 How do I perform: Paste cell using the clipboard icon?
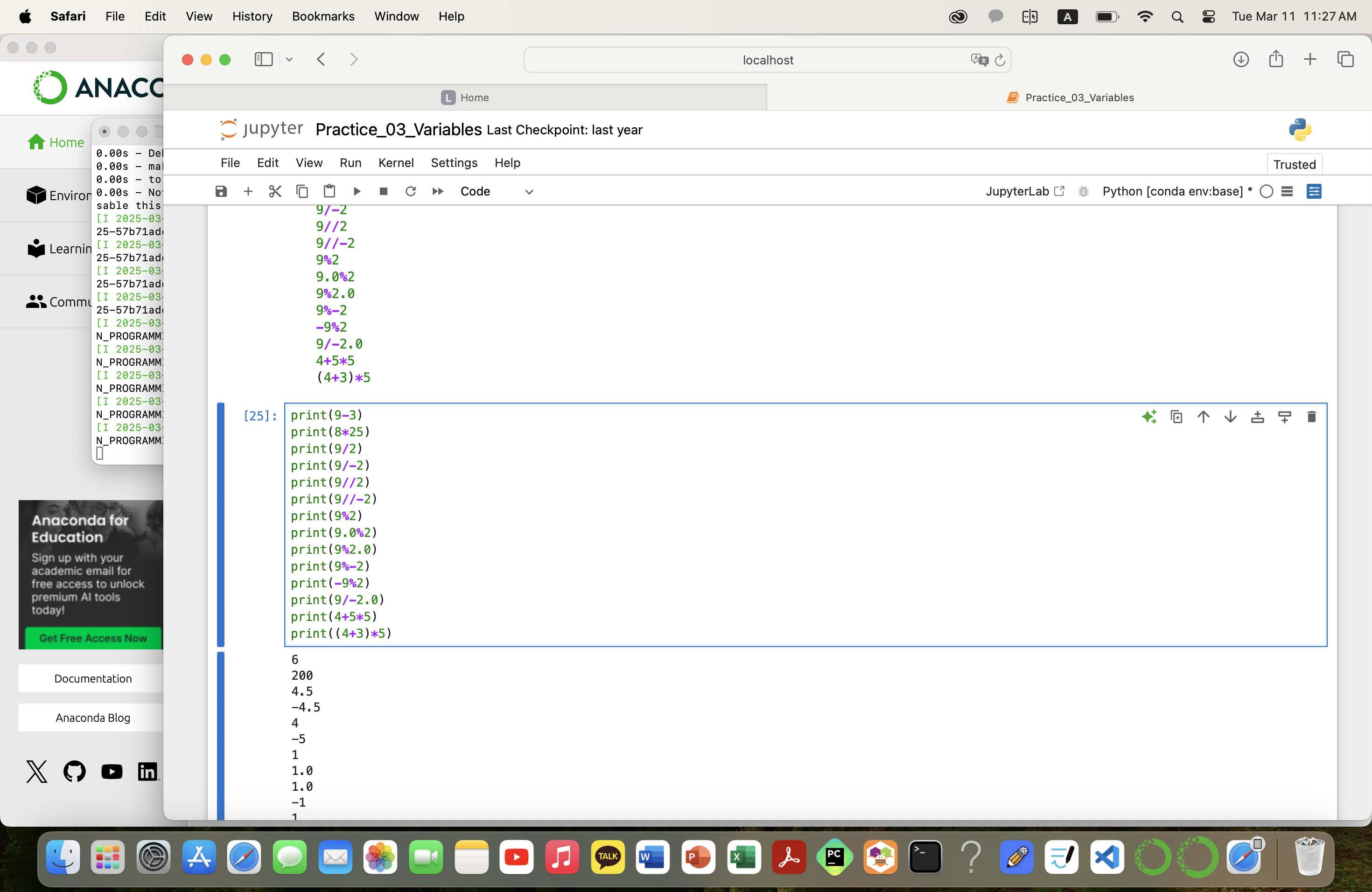tap(329, 191)
